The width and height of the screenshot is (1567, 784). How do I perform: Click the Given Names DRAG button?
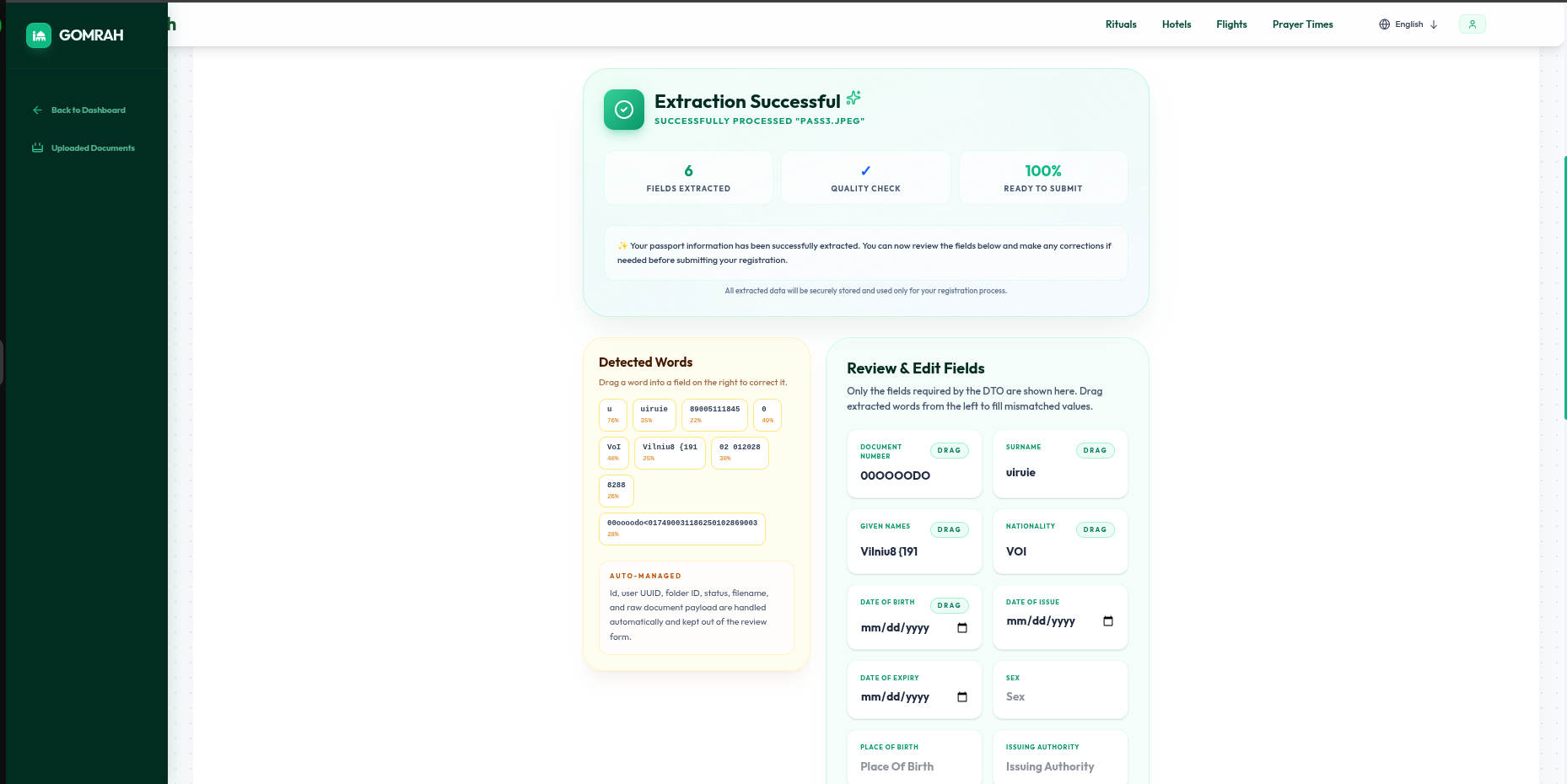point(949,530)
